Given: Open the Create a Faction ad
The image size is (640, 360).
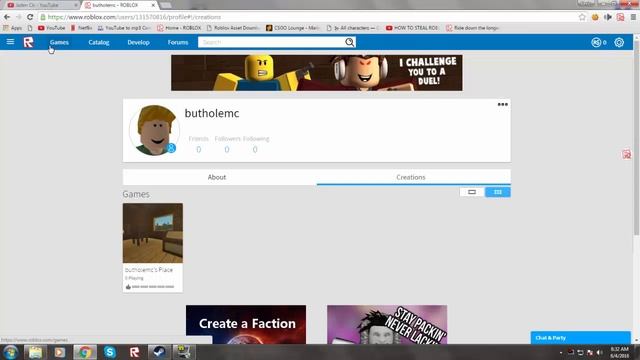Looking at the screenshot, I should (246, 324).
